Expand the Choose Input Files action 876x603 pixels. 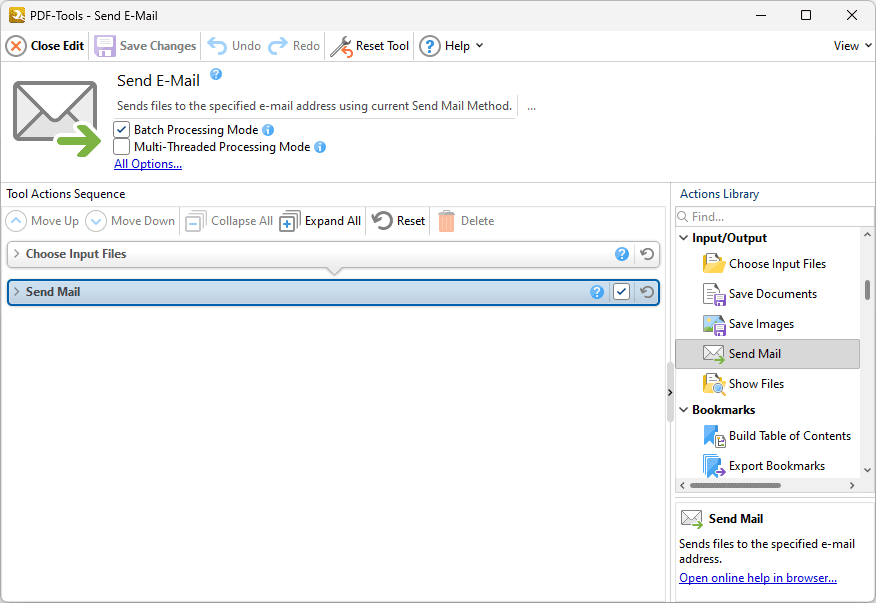[16, 254]
